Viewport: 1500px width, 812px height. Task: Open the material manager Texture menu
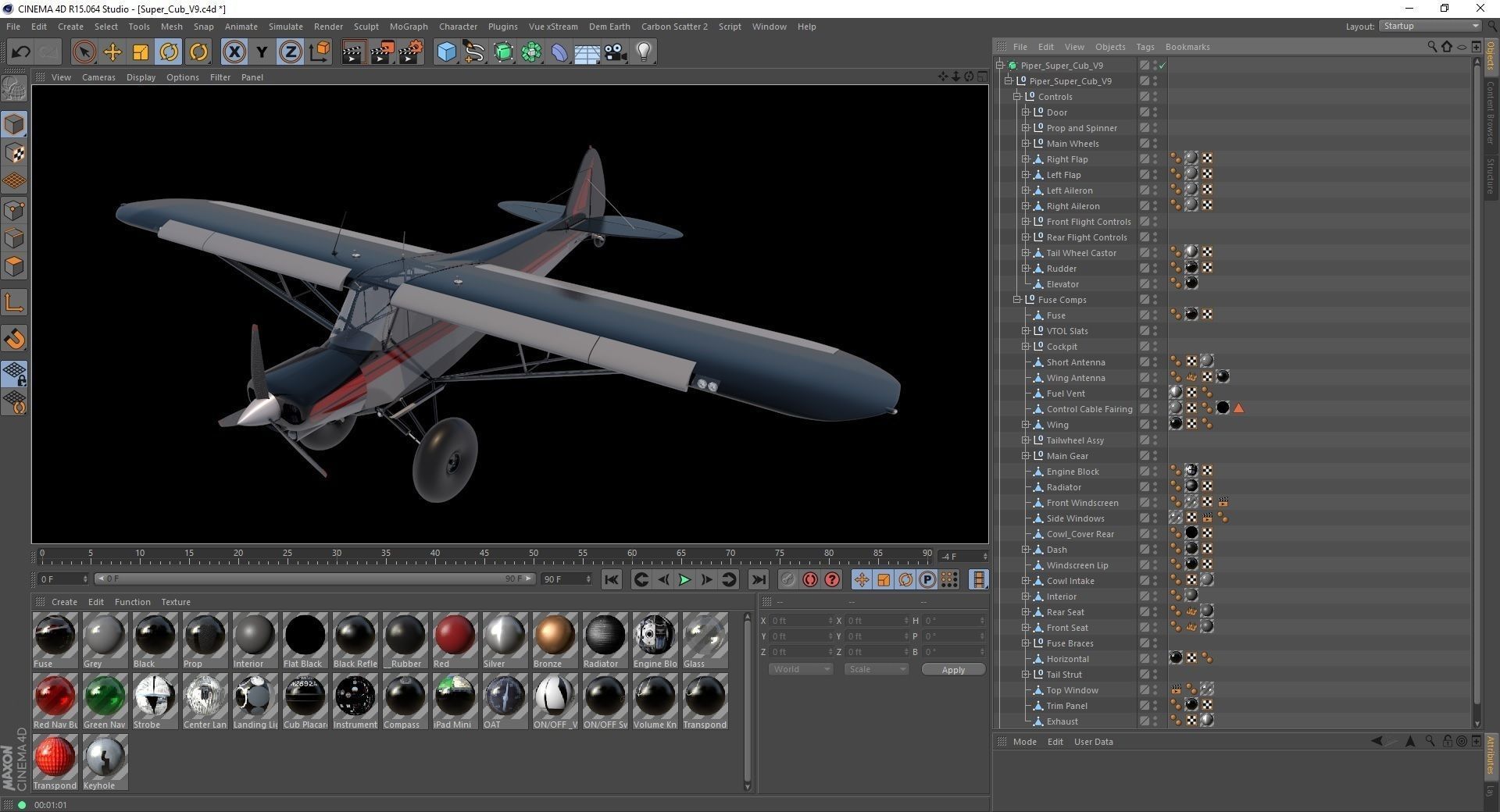pos(176,602)
